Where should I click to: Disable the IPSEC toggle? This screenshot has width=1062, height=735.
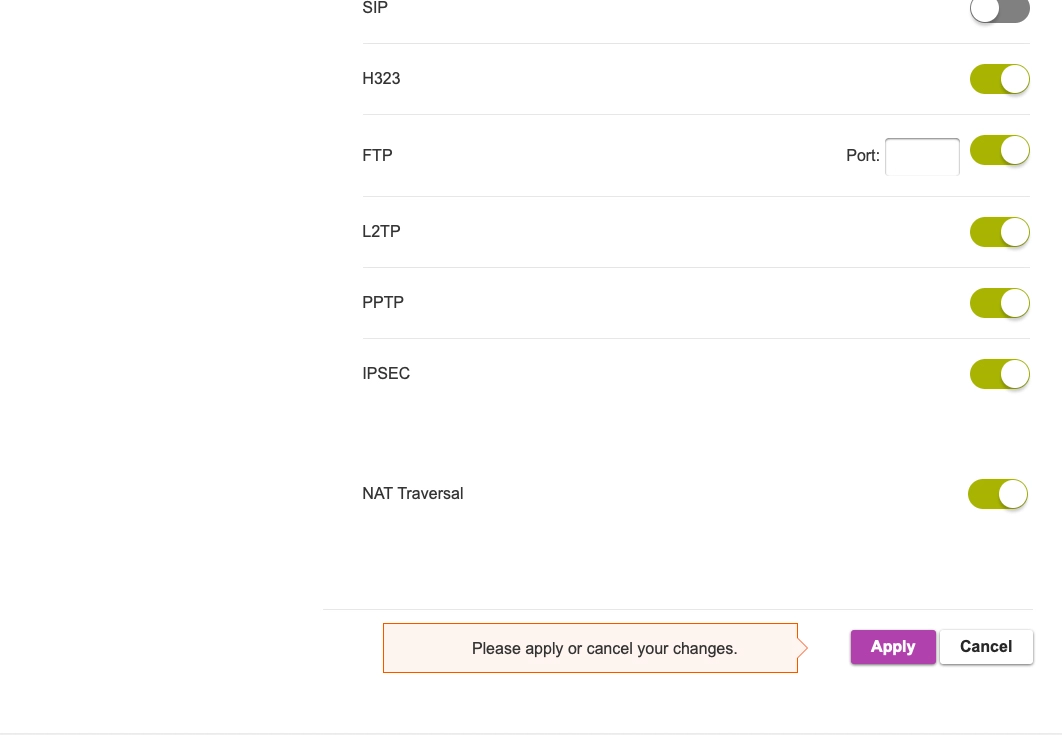(x=999, y=373)
